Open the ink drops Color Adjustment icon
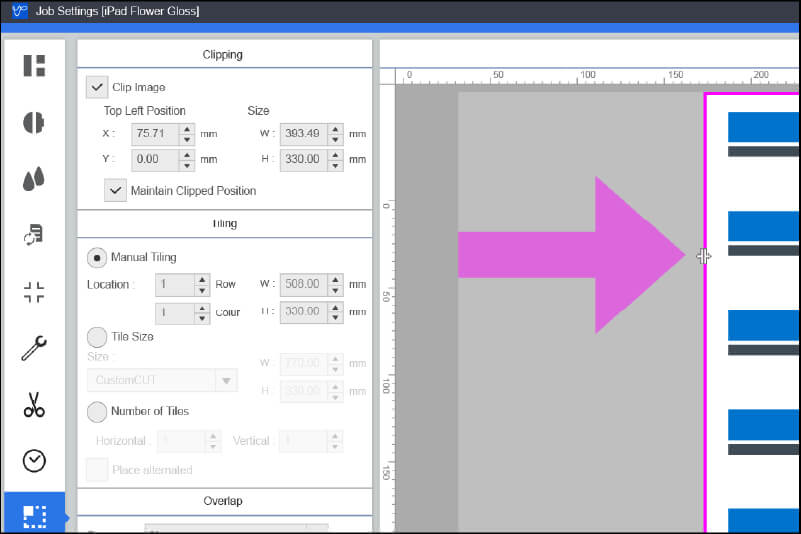The image size is (801, 534). pyautogui.click(x=34, y=179)
